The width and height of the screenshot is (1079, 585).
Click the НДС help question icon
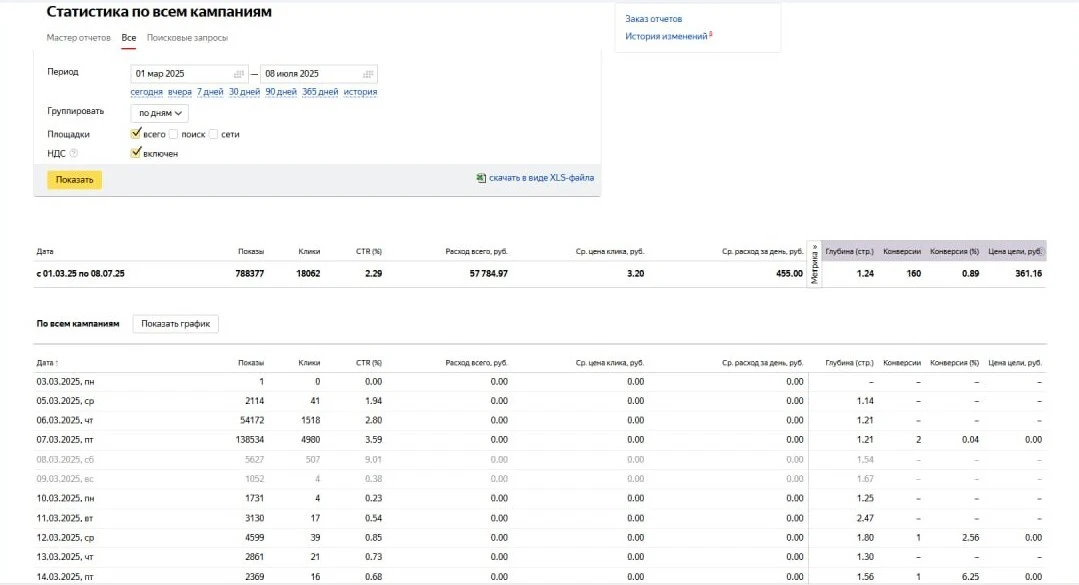74,153
